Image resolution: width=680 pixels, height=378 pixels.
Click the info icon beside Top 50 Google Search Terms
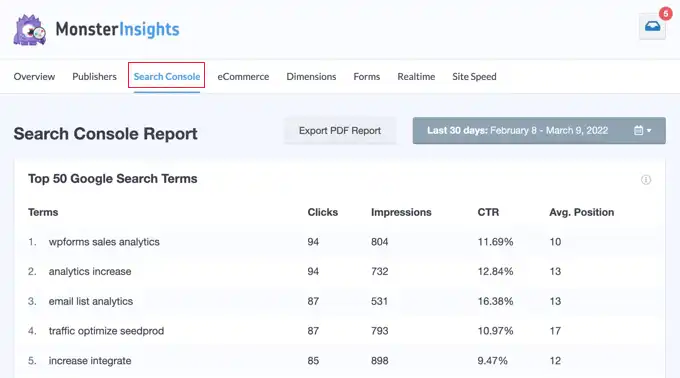point(646,179)
